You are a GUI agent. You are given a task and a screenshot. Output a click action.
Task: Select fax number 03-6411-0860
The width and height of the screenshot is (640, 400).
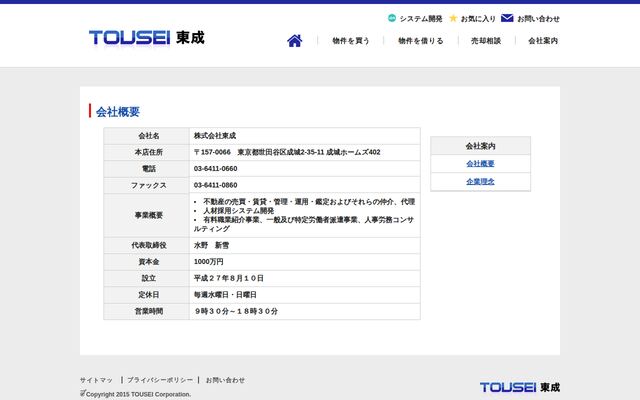pos(216,185)
